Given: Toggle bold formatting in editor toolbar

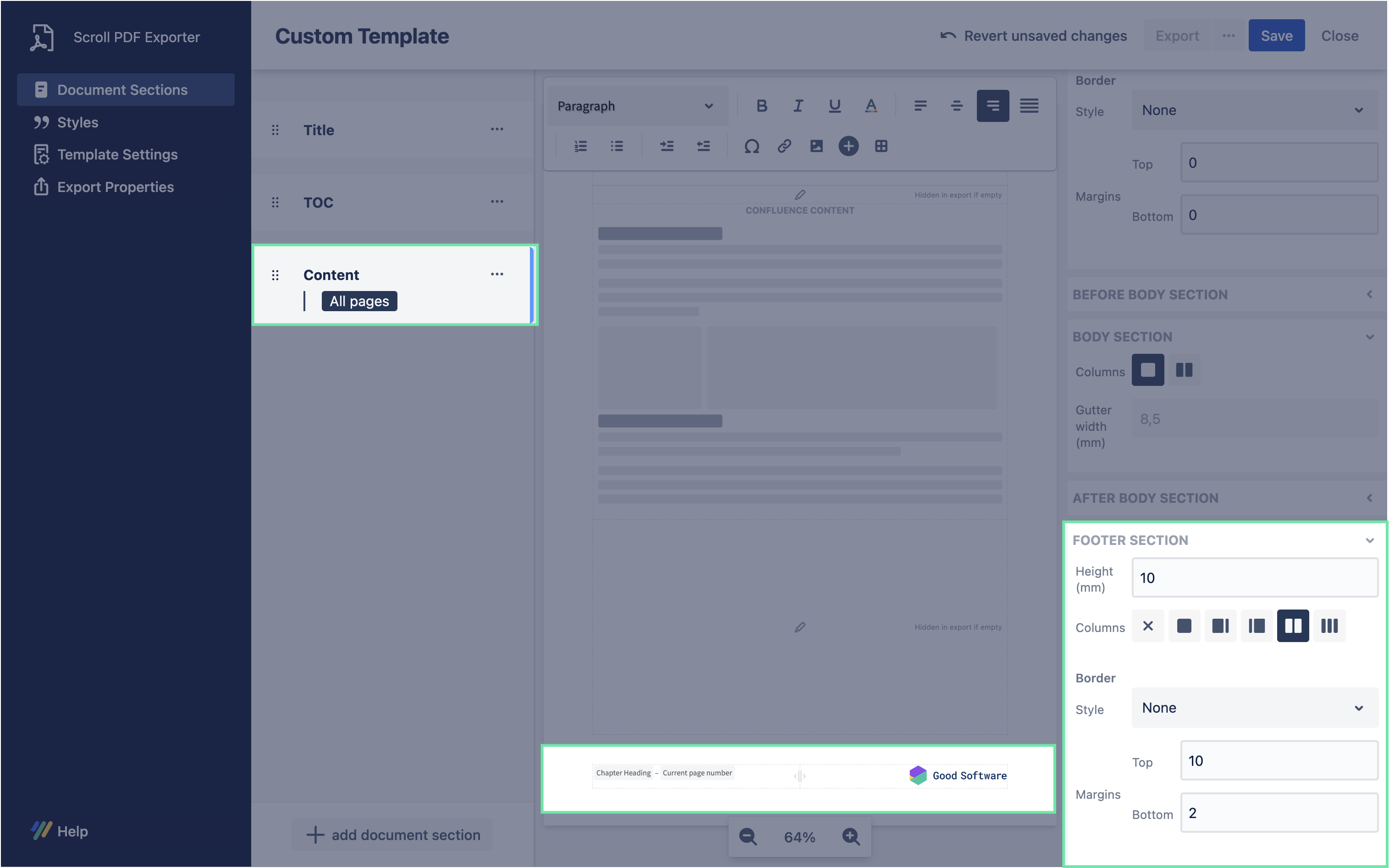Looking at the screenshot, I should pyautogui.click(x=761, y=105).
